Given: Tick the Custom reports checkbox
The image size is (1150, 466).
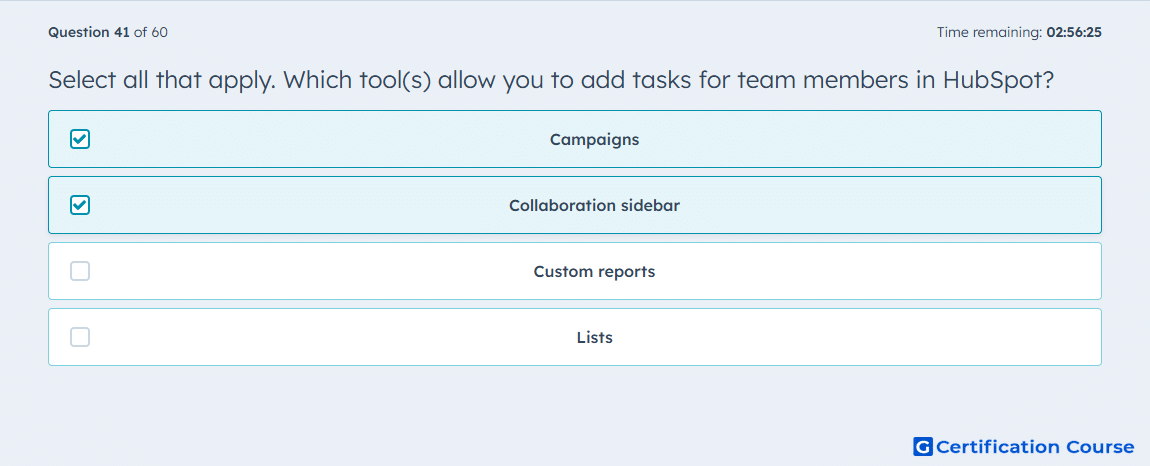Looking at the screenshot, I should pos(80,272).
